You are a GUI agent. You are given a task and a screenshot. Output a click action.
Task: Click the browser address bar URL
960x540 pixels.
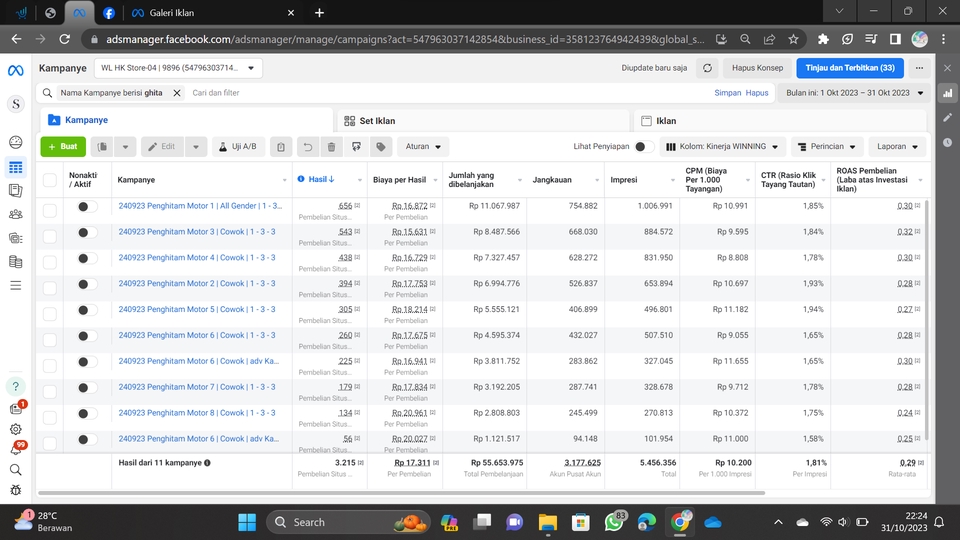(405, 39)
